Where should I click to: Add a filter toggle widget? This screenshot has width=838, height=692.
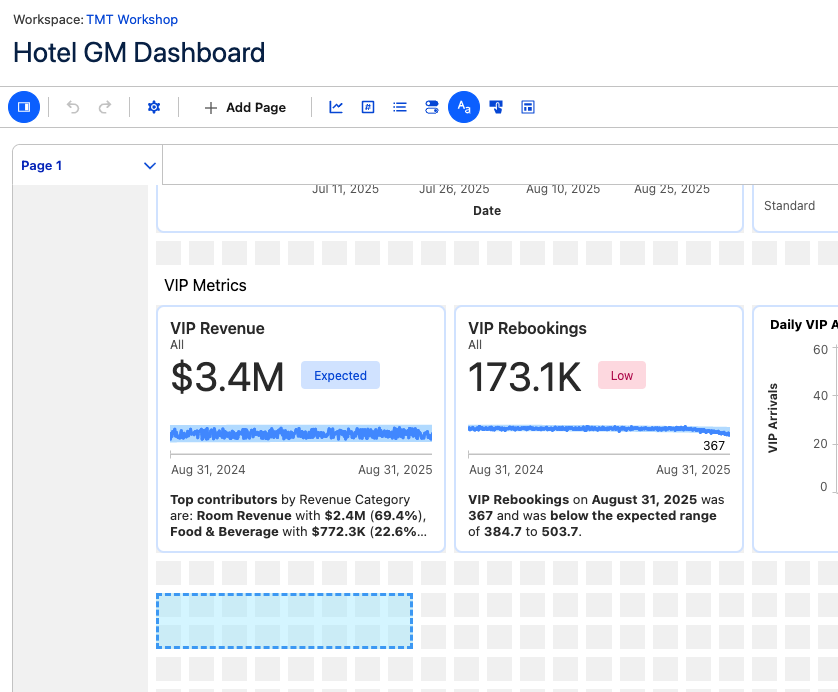pos(432,107)
